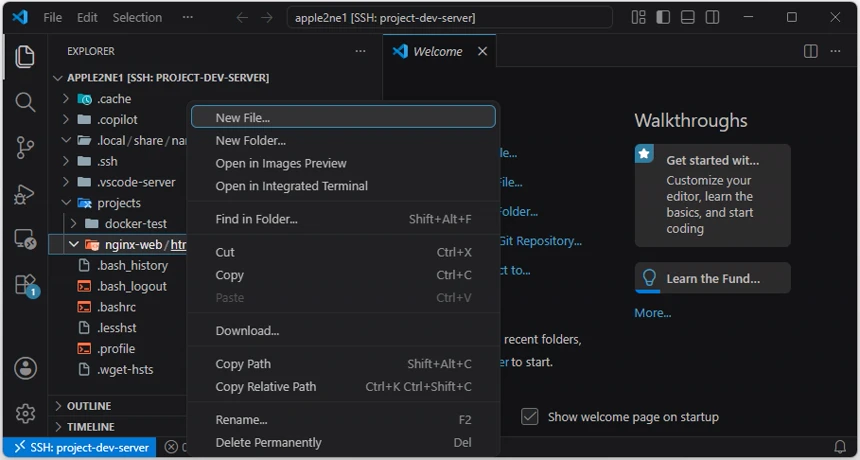Viewport: 860px width, 460px height.
Task: Choose Copy from context menu
Action: tap(343, 275)
